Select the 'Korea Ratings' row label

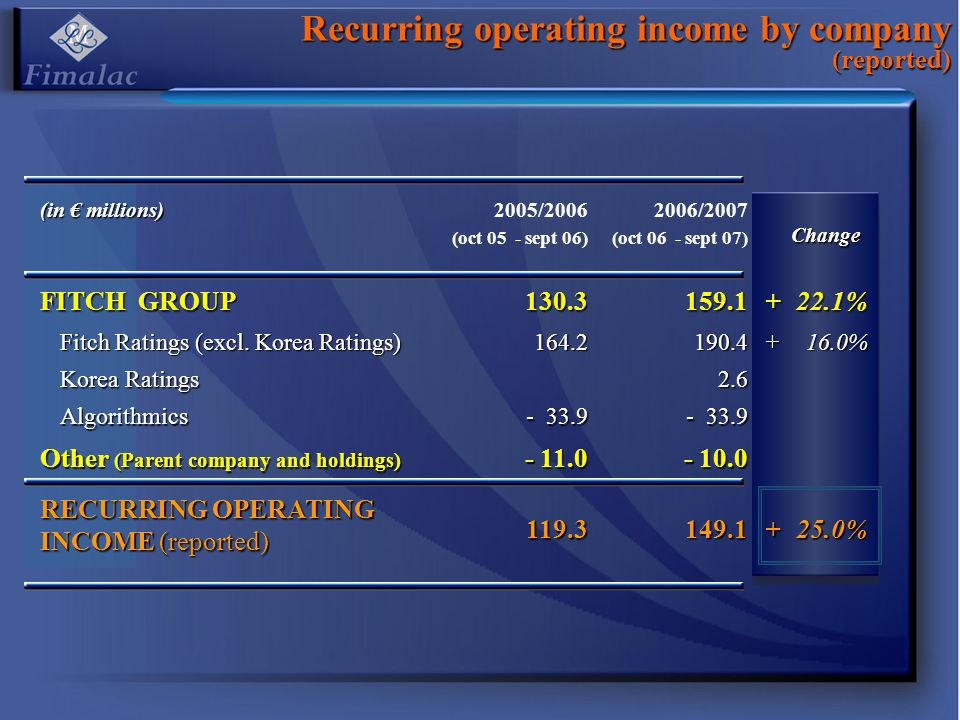click(129, 380)
